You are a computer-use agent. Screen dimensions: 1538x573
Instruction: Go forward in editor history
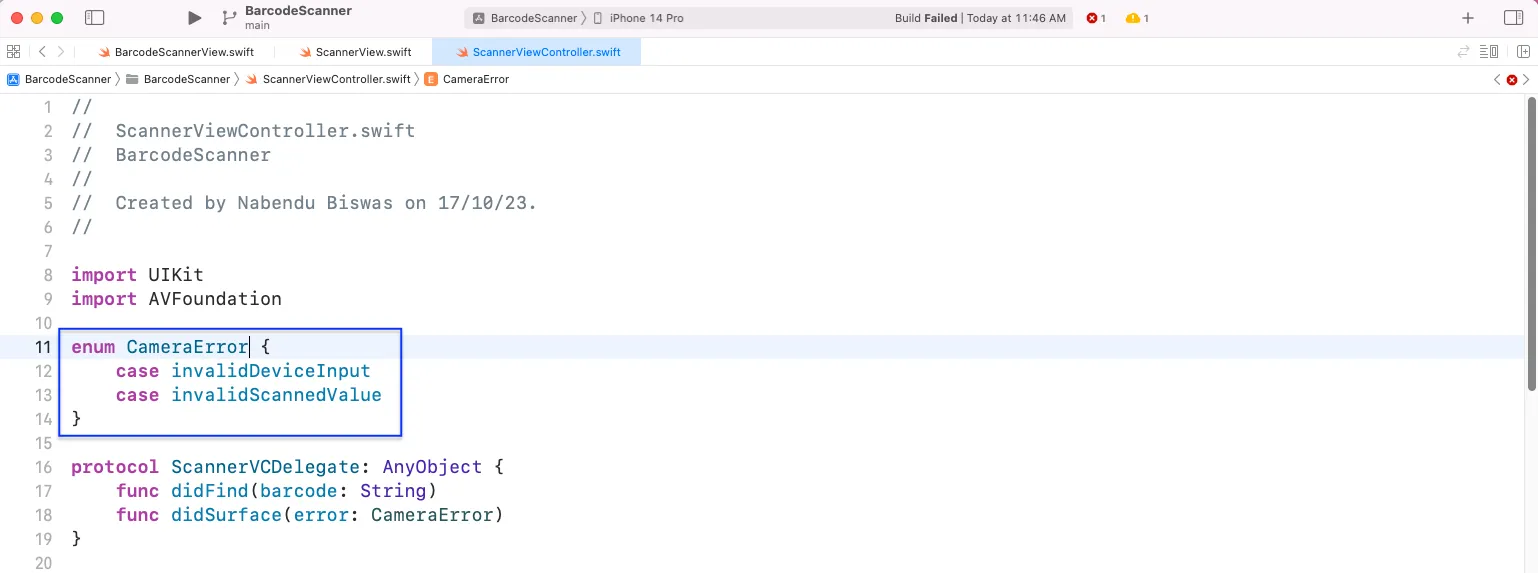[x=61, y=52]
